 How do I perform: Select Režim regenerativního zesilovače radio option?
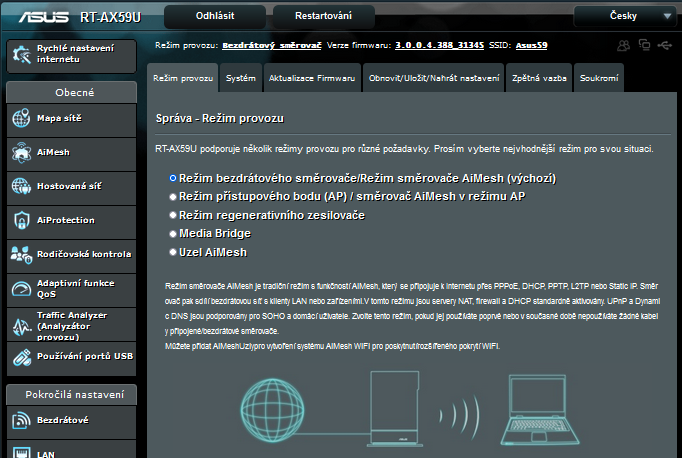173,216
